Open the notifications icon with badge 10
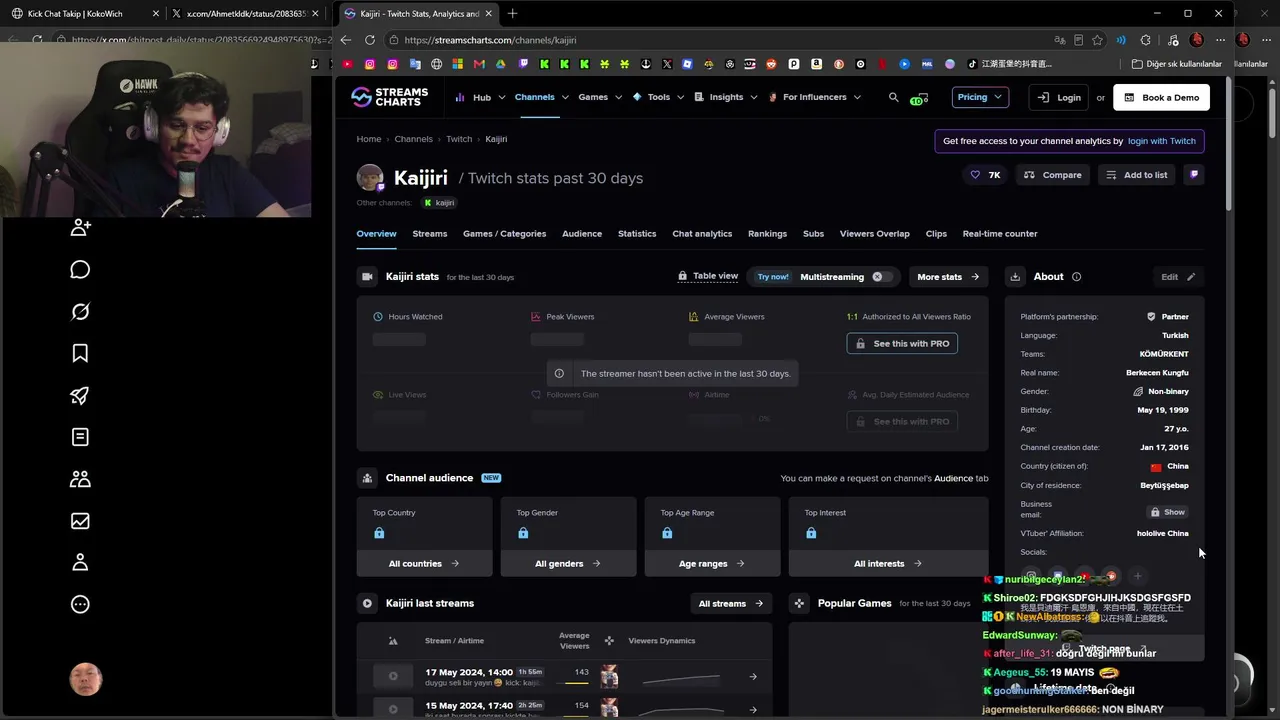 [919, 97]
